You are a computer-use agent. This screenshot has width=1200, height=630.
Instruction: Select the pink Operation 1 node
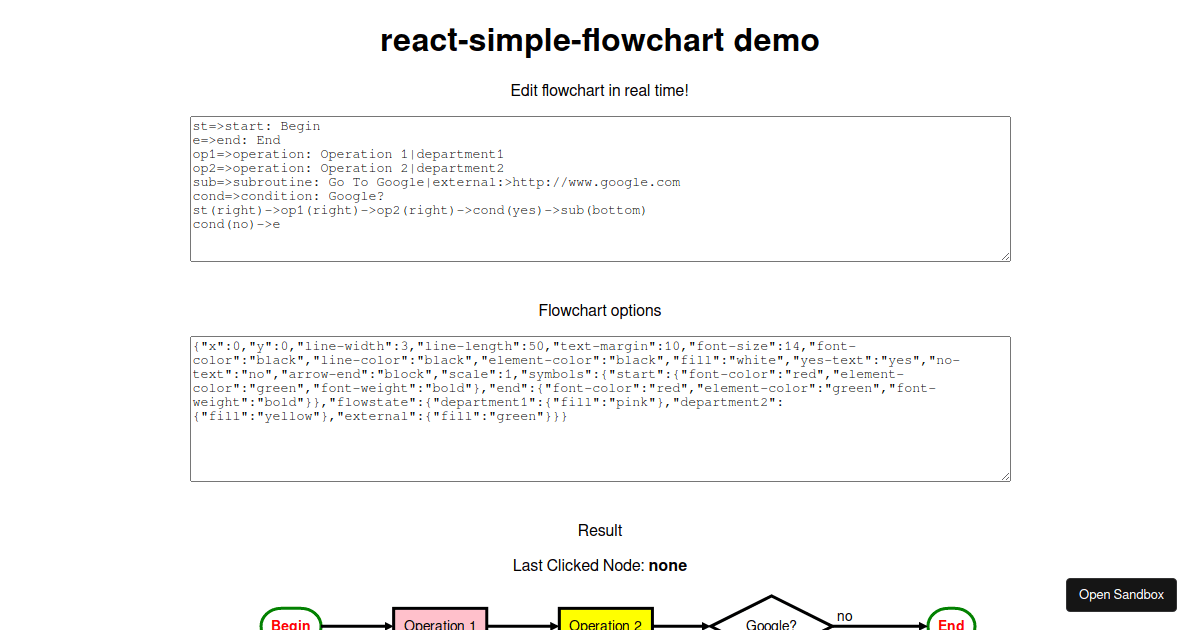click(440, 624)
